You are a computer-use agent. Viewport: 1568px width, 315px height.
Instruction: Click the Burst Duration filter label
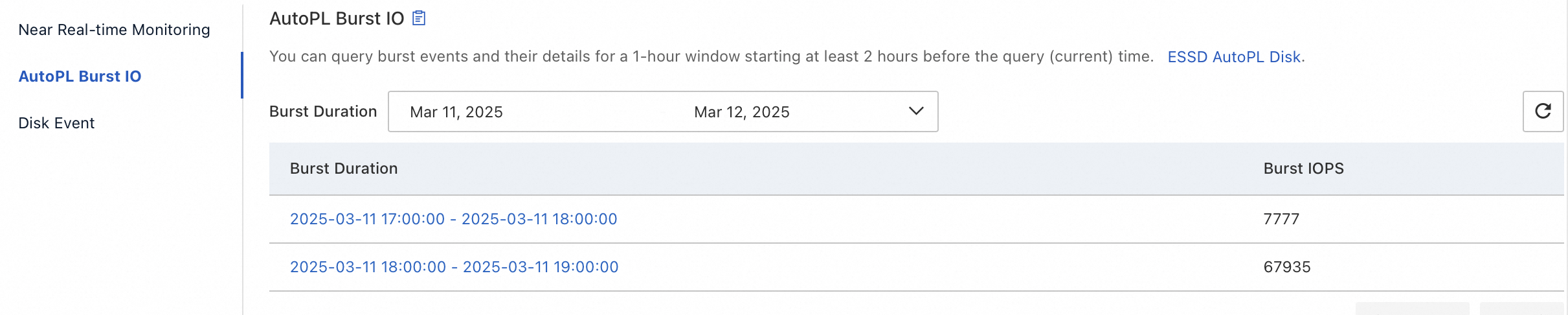pyautogui.click(x=323, y=111)
